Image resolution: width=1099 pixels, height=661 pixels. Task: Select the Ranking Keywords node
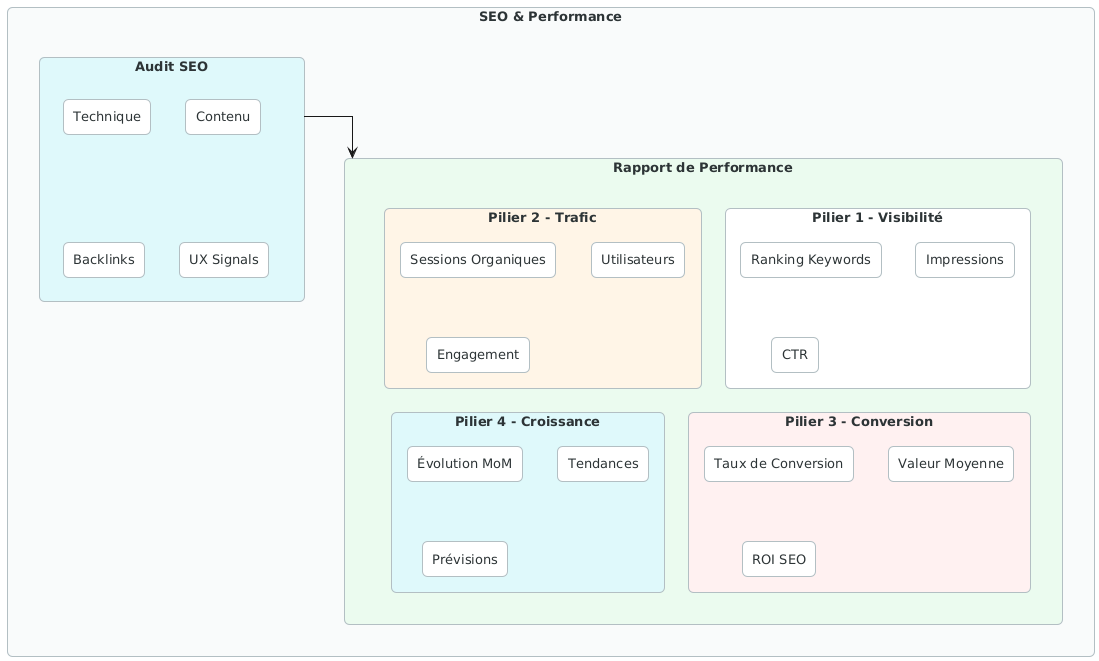[811, 260]
